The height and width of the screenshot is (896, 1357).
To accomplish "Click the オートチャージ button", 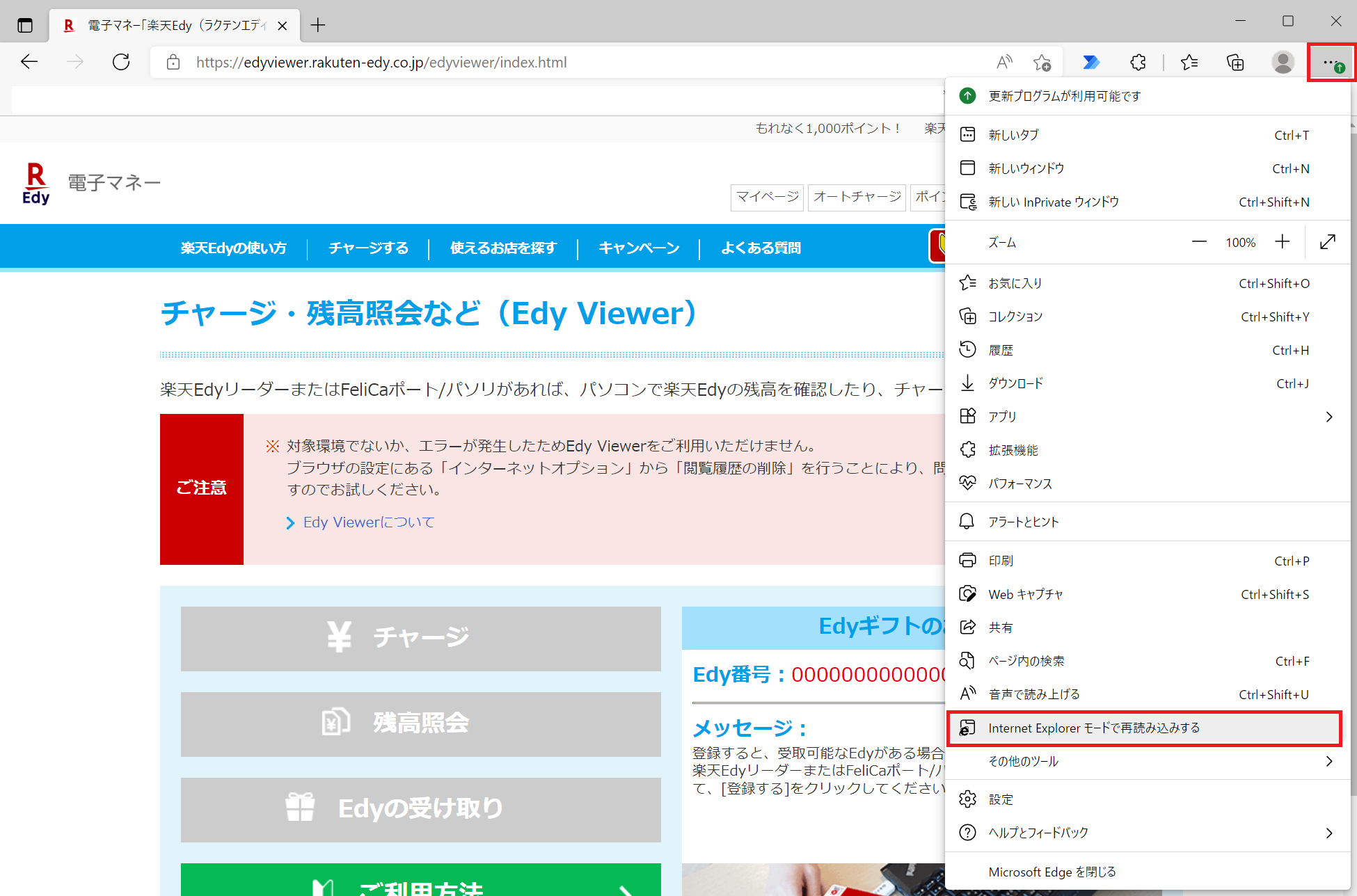I will pos(857,197).
